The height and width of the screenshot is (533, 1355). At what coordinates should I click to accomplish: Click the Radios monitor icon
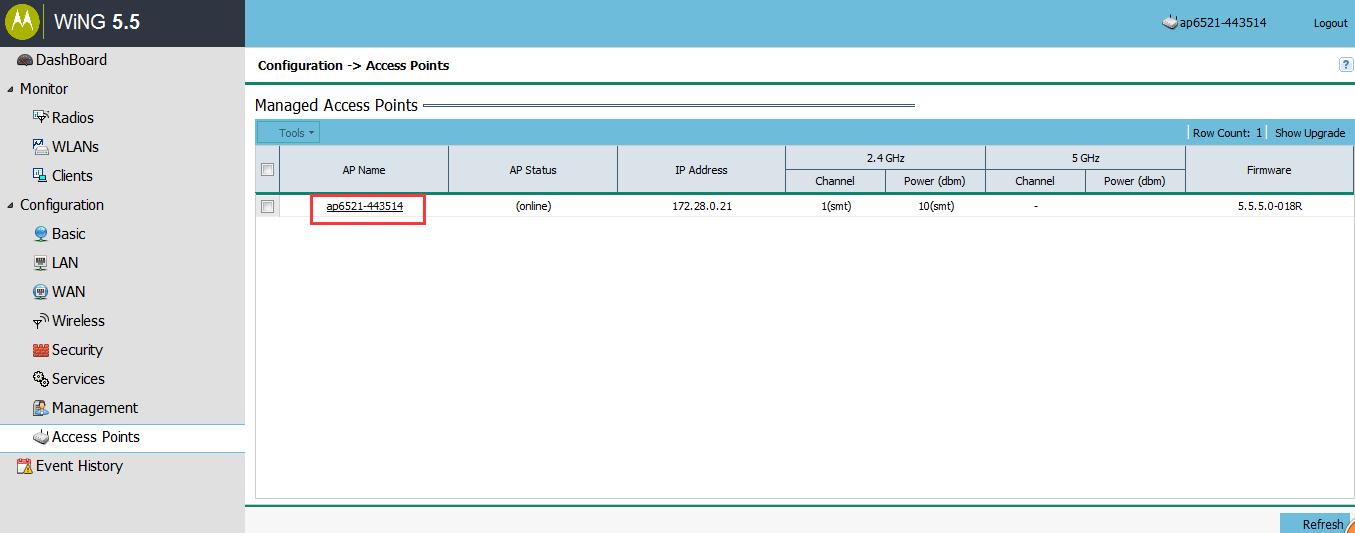[41, 117]
